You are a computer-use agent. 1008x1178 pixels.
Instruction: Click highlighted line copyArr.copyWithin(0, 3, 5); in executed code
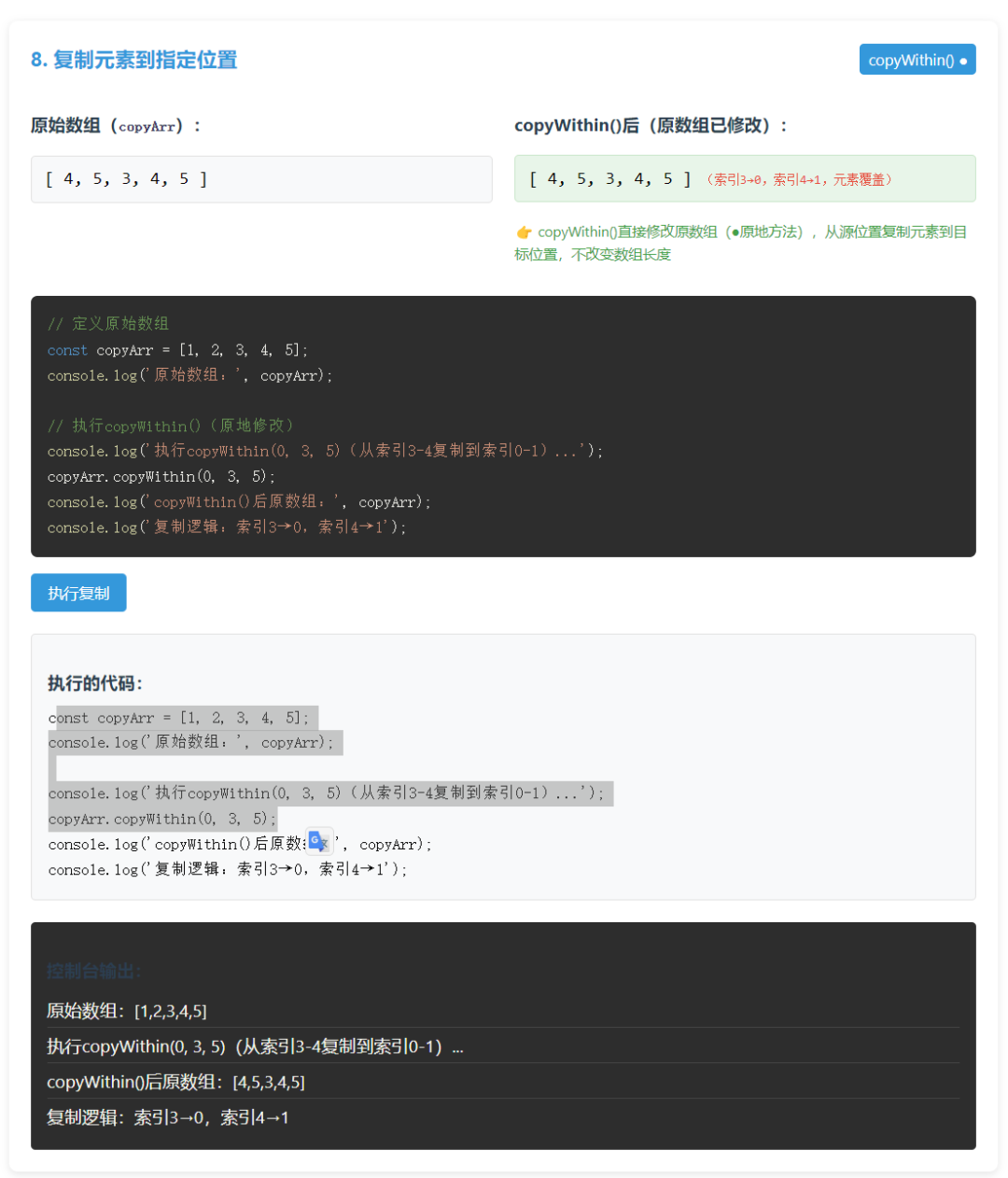[162, 819]
